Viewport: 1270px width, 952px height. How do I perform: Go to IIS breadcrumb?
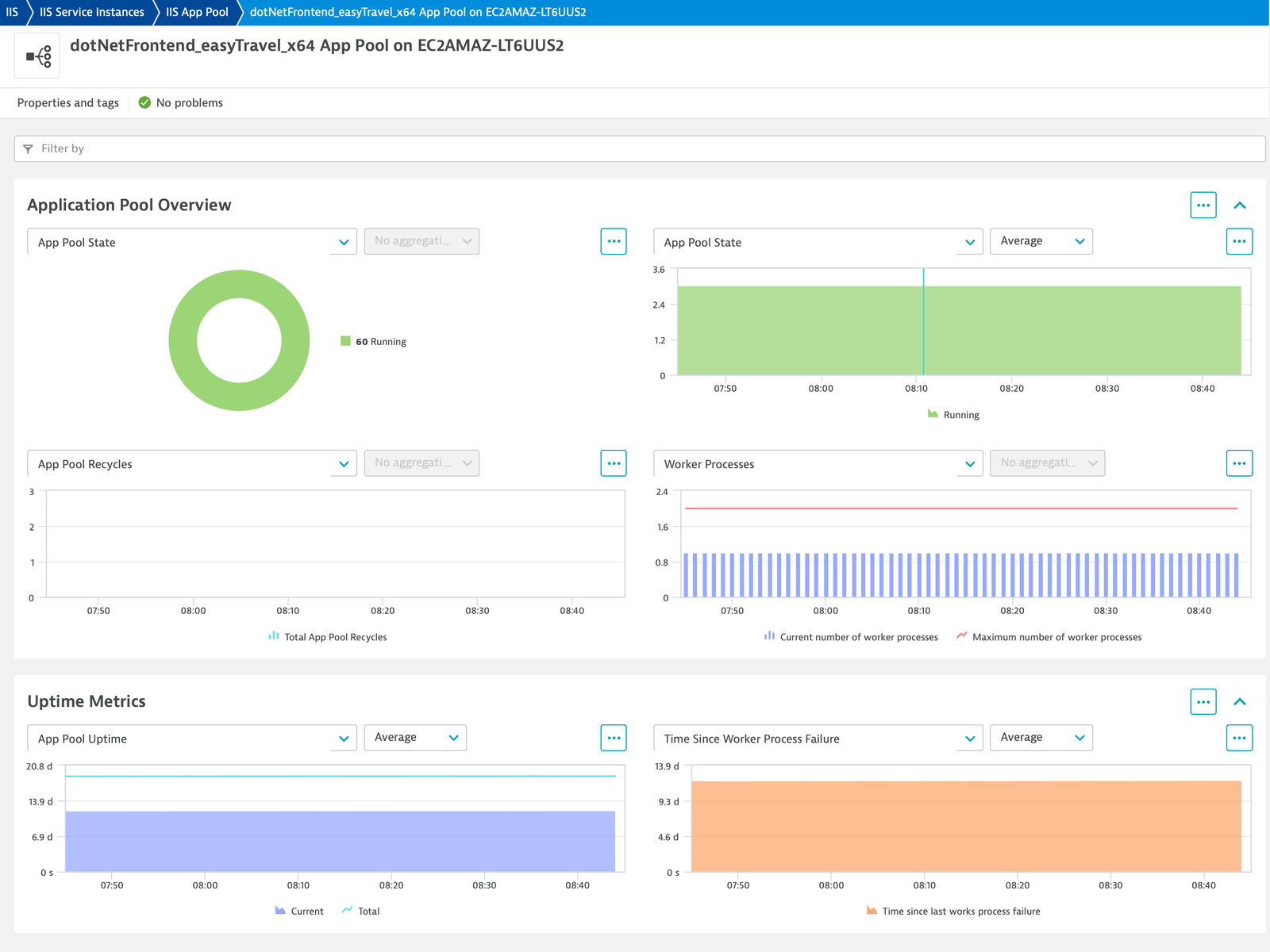tap(12, 12)
